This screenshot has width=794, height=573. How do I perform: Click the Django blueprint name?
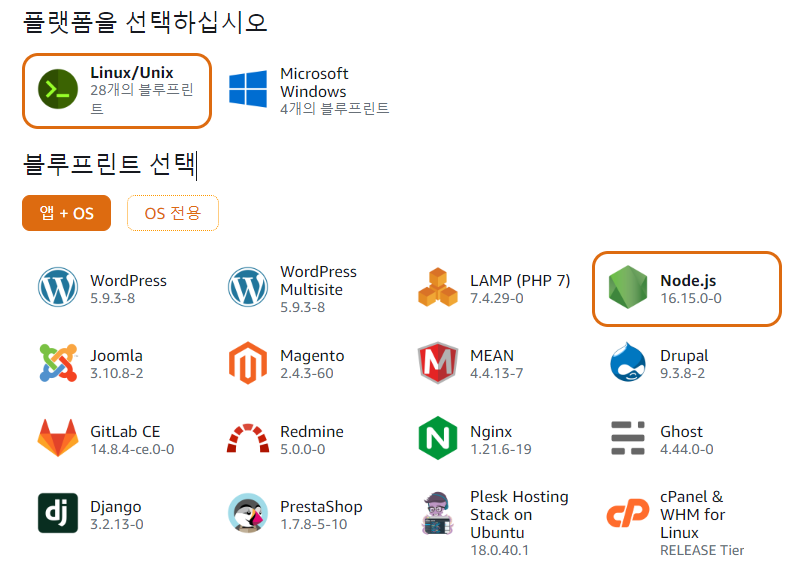pyautogui.click(x=116, y=507)
